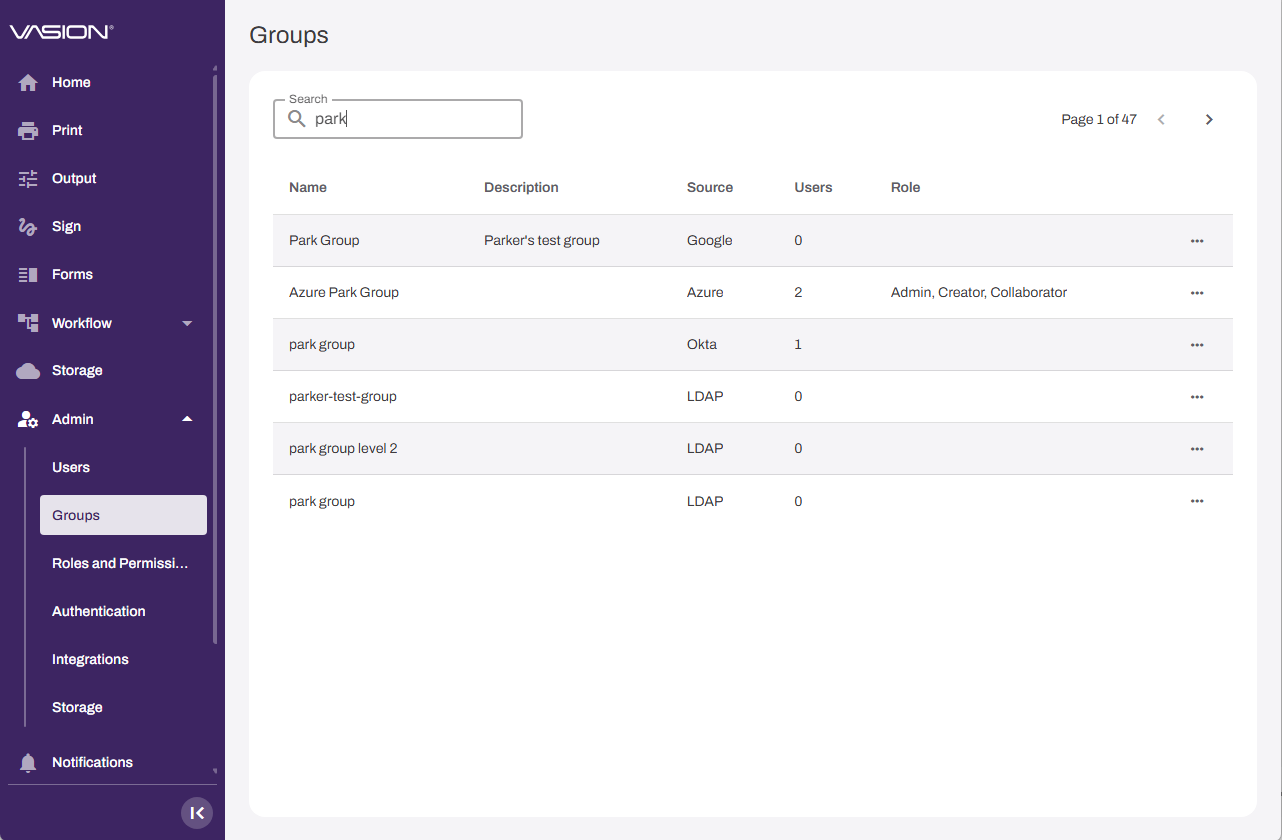Image resolution: width=1282 pixels, height=840 pixels.
Task: Click the Role column header
Action: [x=905, y=188]
